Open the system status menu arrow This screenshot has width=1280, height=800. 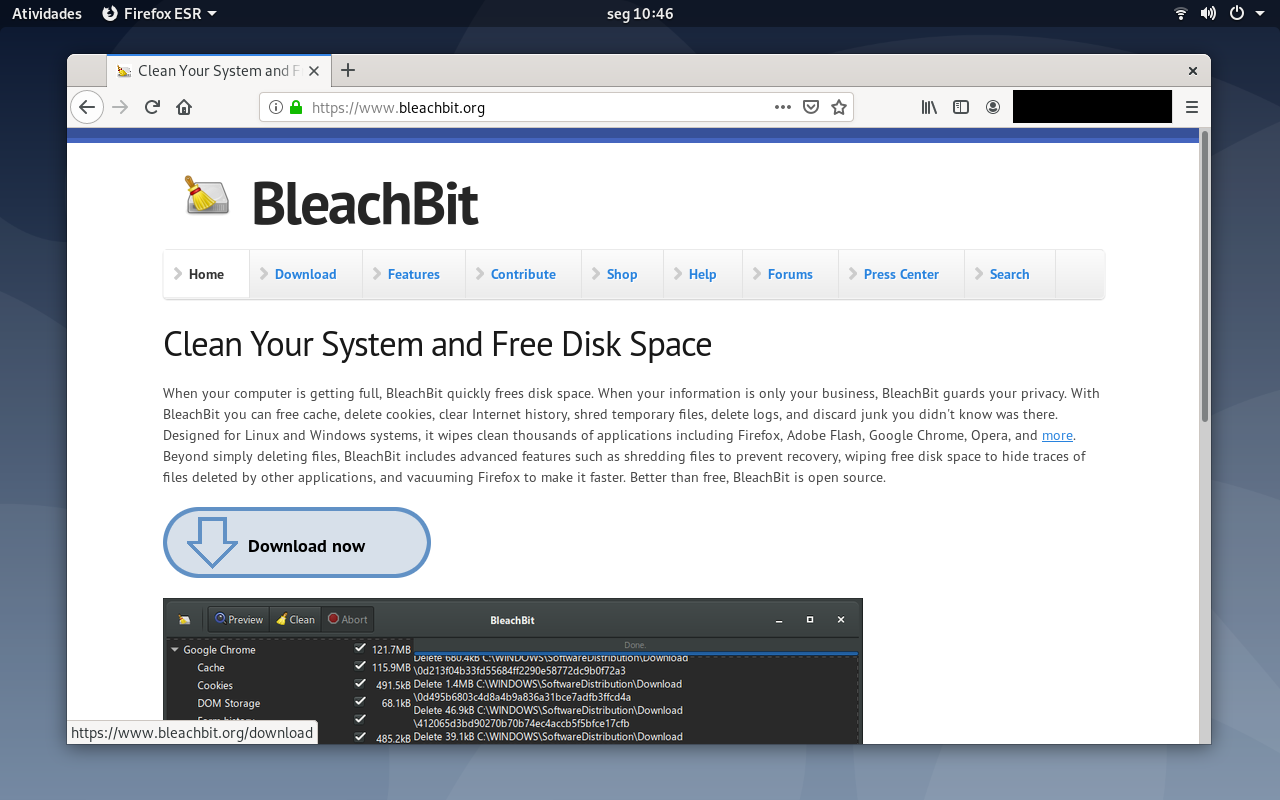point(1259,13)
